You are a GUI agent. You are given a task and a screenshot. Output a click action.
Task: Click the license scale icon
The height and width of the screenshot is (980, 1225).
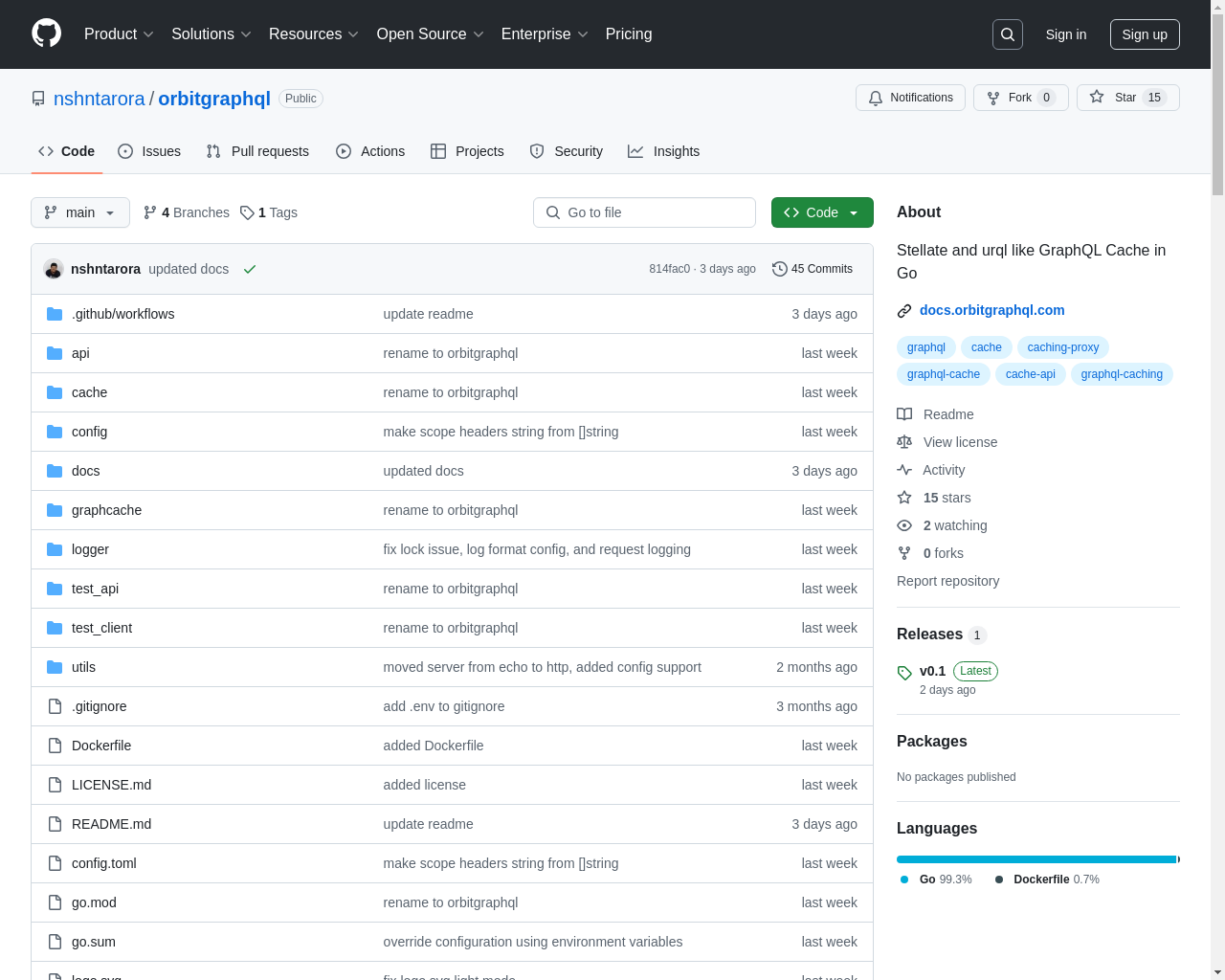[904, 442]
